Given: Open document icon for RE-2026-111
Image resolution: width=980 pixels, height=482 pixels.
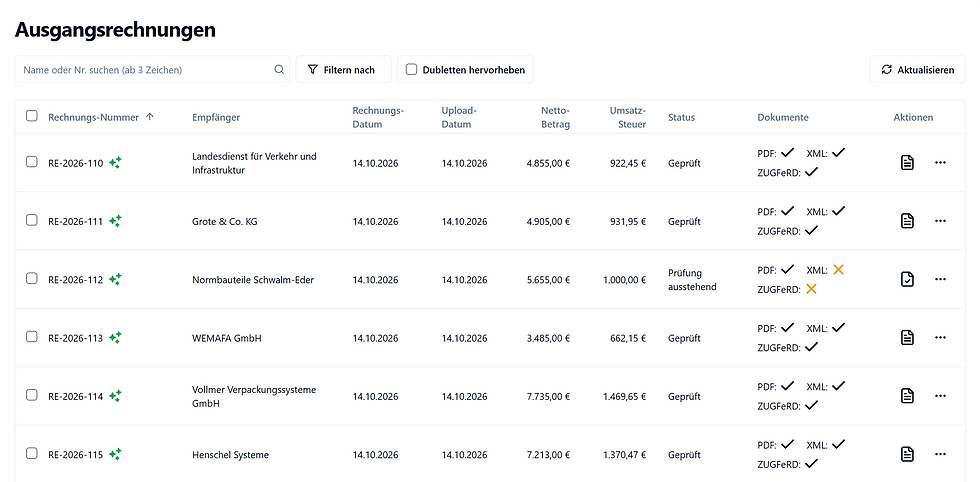Looking at the screenshot, I should click(x=907, y=221).
